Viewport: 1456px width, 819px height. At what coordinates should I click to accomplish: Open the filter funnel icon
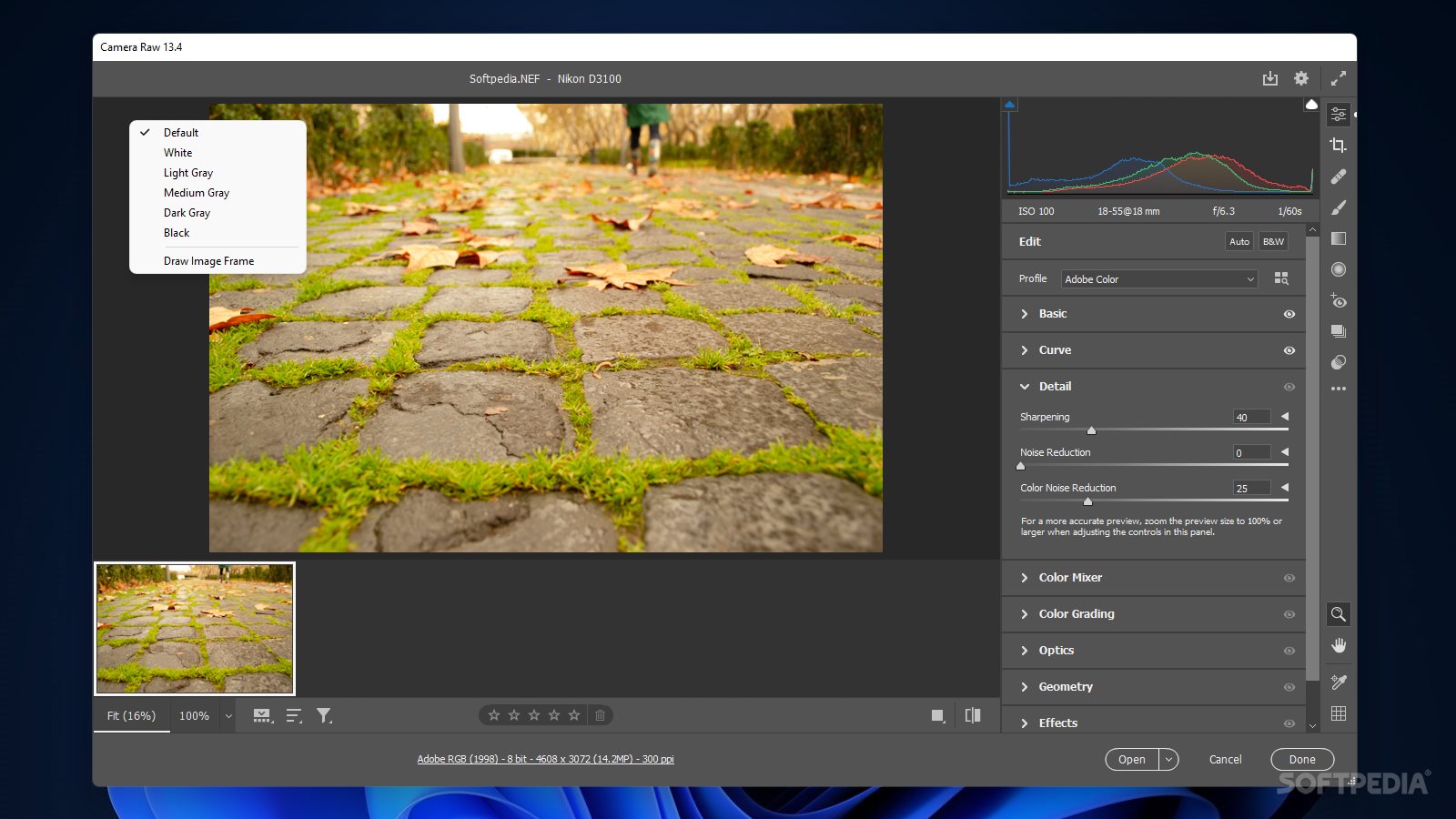point(324,716)
